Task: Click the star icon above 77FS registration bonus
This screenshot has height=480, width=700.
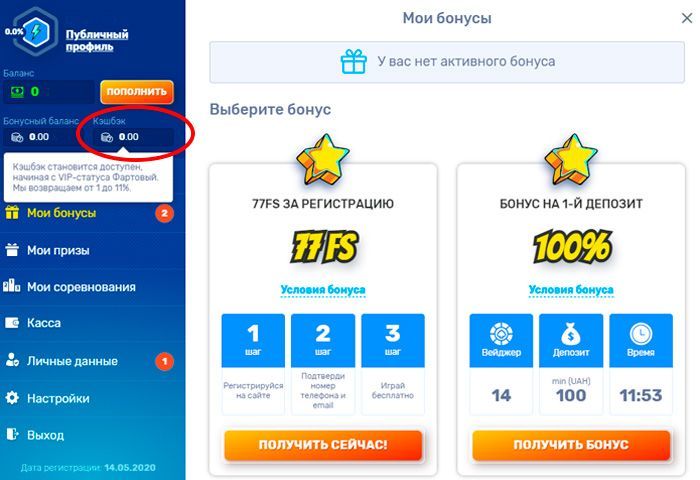Action: 323,160
